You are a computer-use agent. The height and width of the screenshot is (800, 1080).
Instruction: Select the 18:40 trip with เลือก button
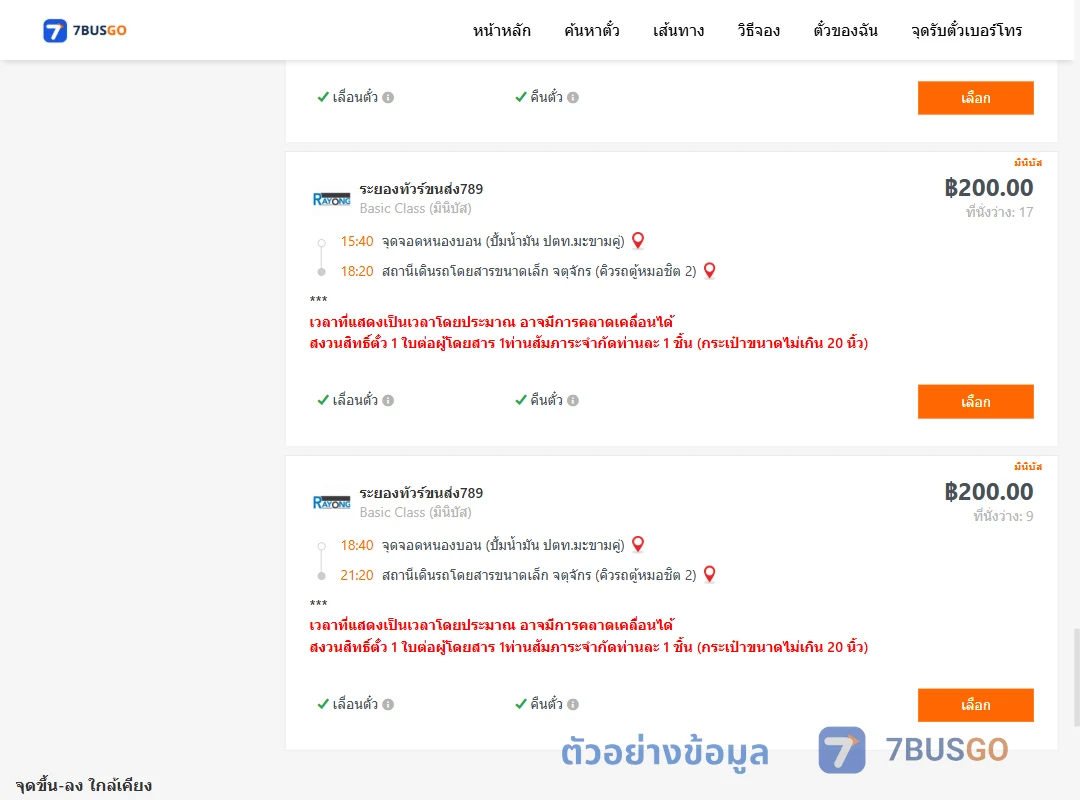pos(975,705)
